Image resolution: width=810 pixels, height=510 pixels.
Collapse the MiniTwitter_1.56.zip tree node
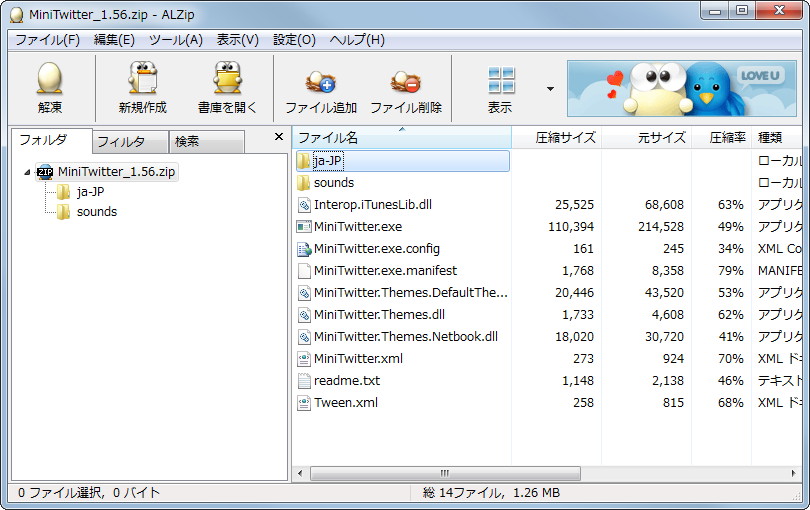[x=27, y=172]
